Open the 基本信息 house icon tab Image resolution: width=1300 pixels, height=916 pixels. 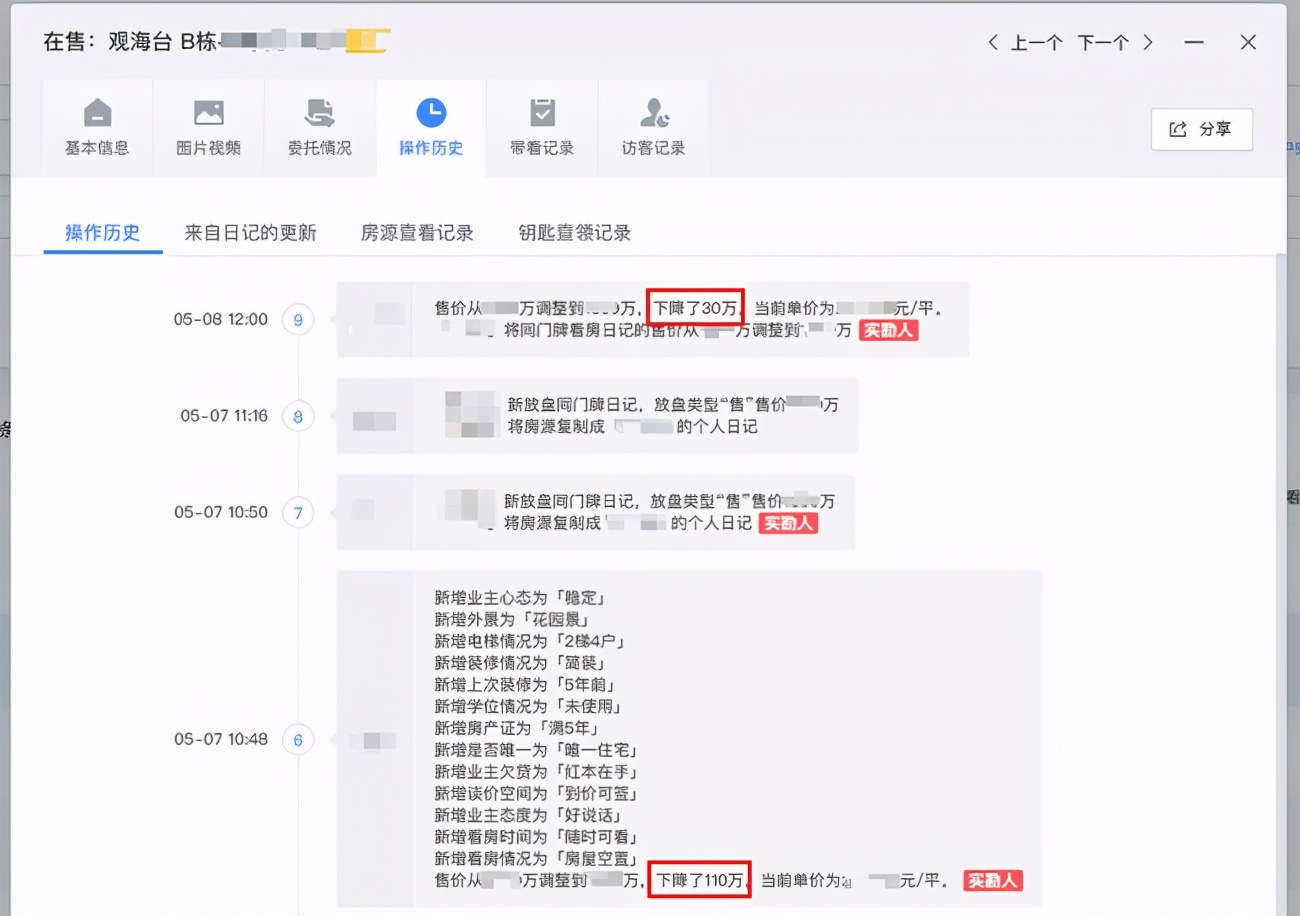[97, 128]
